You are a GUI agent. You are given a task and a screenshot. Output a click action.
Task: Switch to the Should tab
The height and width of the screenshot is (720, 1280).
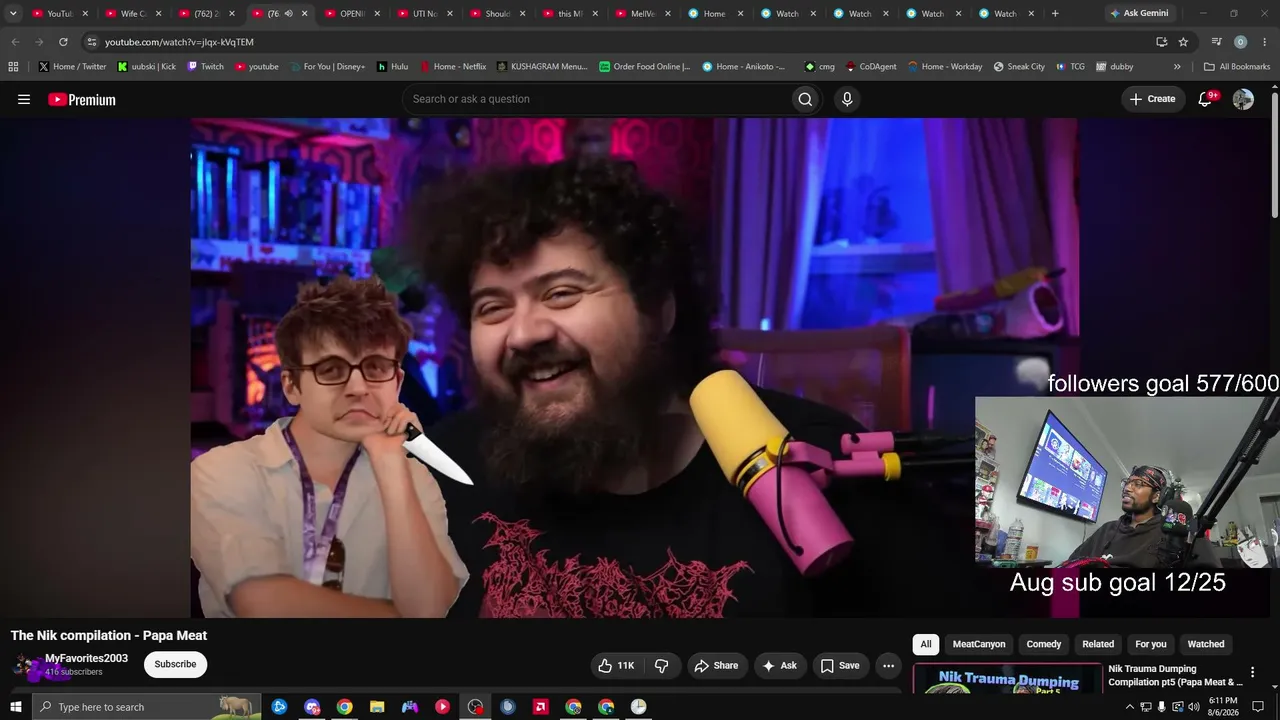(x=498, y=14)
